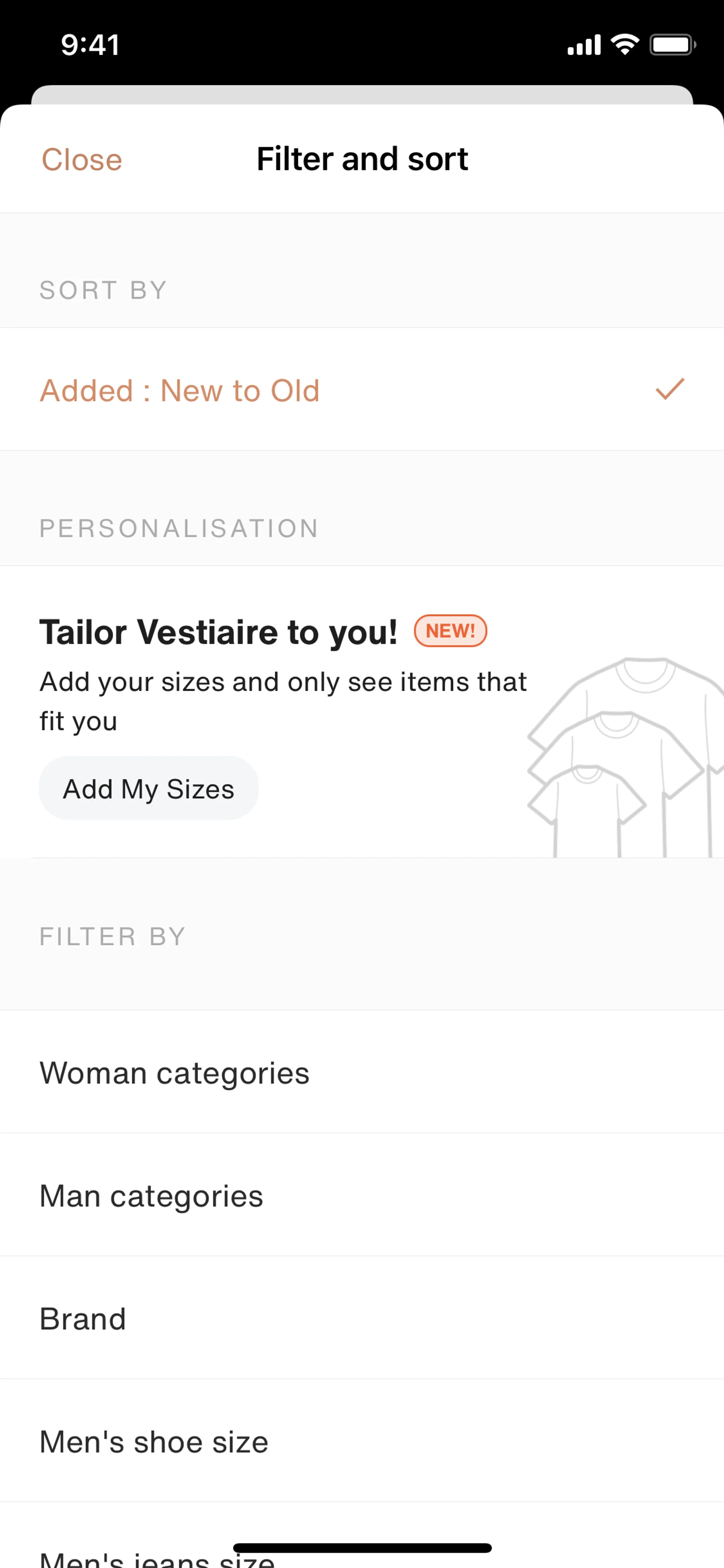Expand the Man categories filter
Viewport: 724px width, 1568px height.
pyautogui.click(x=152, y=1196)
